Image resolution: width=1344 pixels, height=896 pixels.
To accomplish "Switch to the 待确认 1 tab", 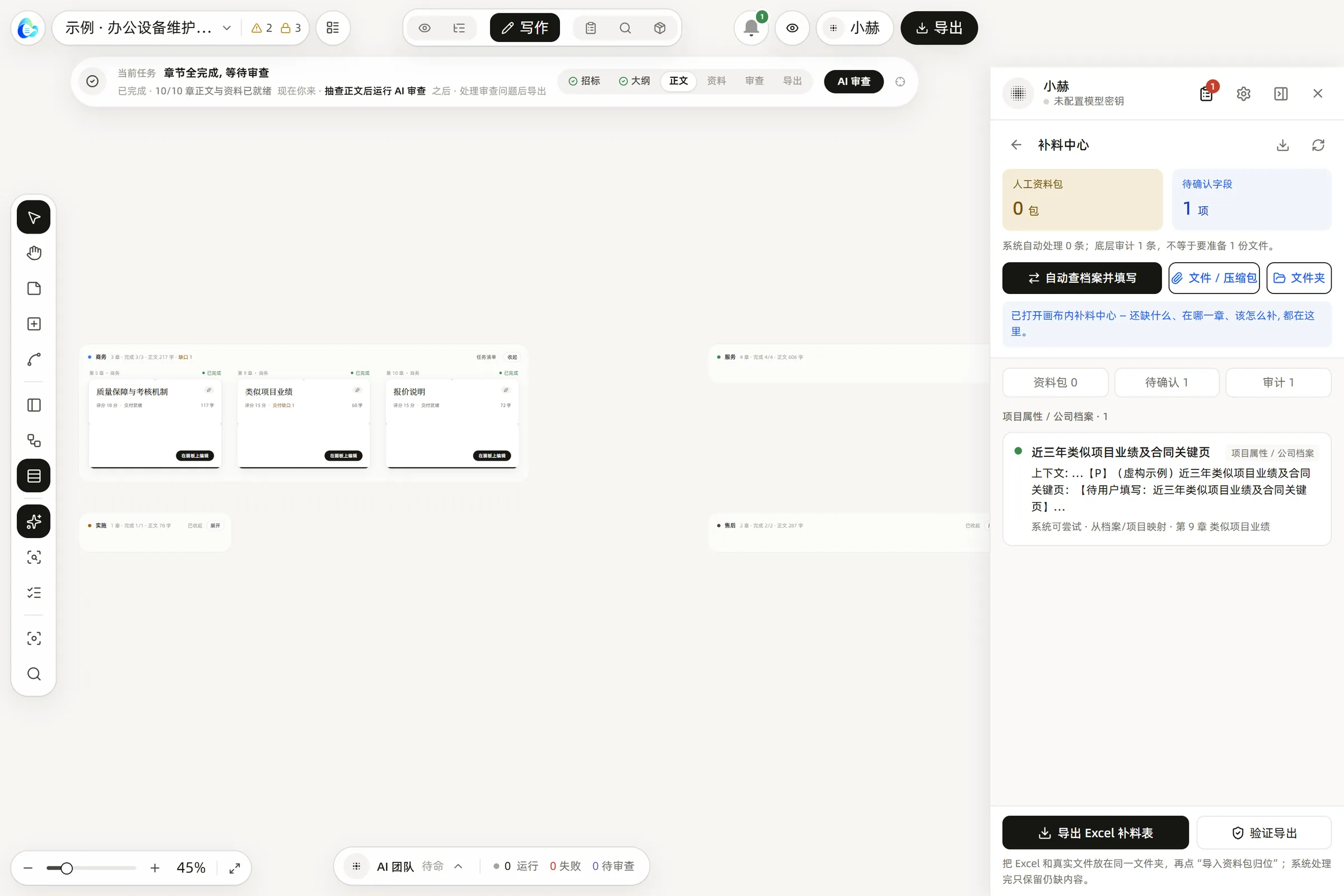I will 1166,382.
